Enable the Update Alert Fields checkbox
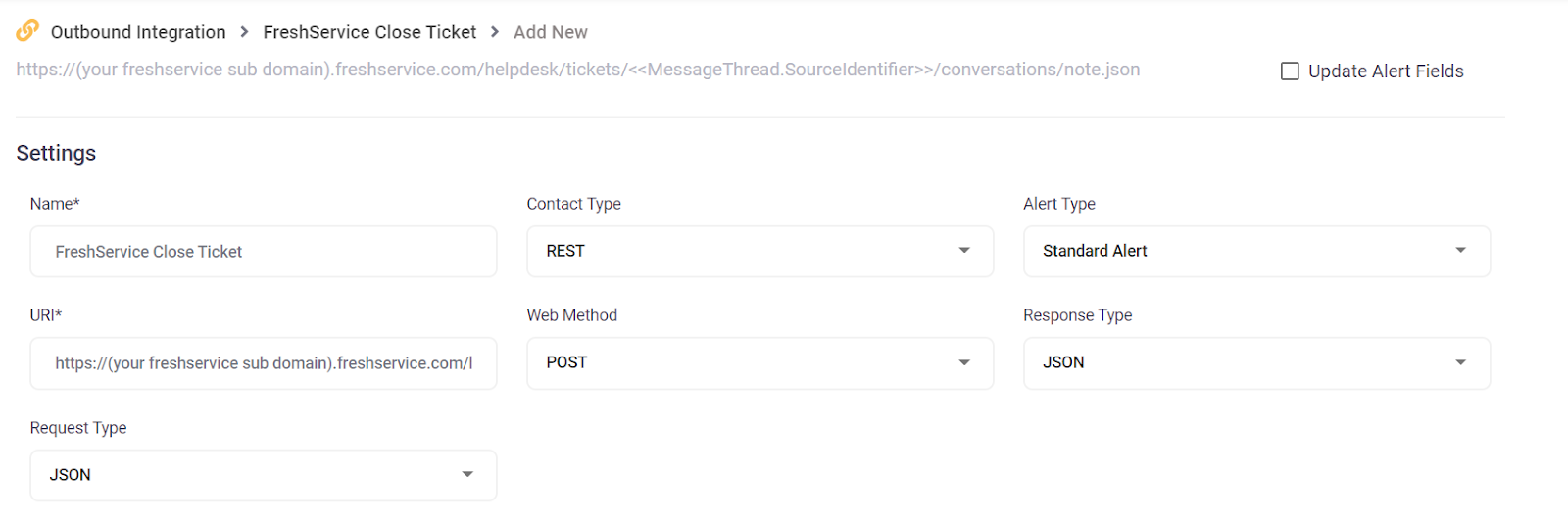The width and height of the screenshot is (1568, 523). click(x=1290, y=71)
